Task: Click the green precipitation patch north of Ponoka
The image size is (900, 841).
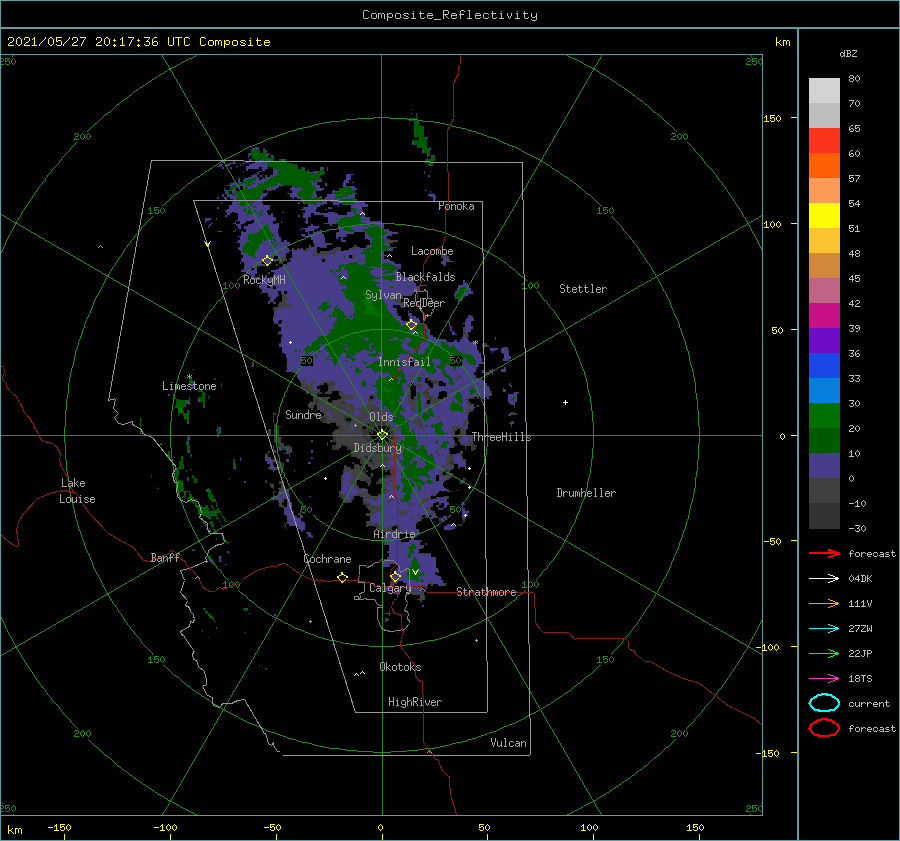Action: click(x=423, y=140)
